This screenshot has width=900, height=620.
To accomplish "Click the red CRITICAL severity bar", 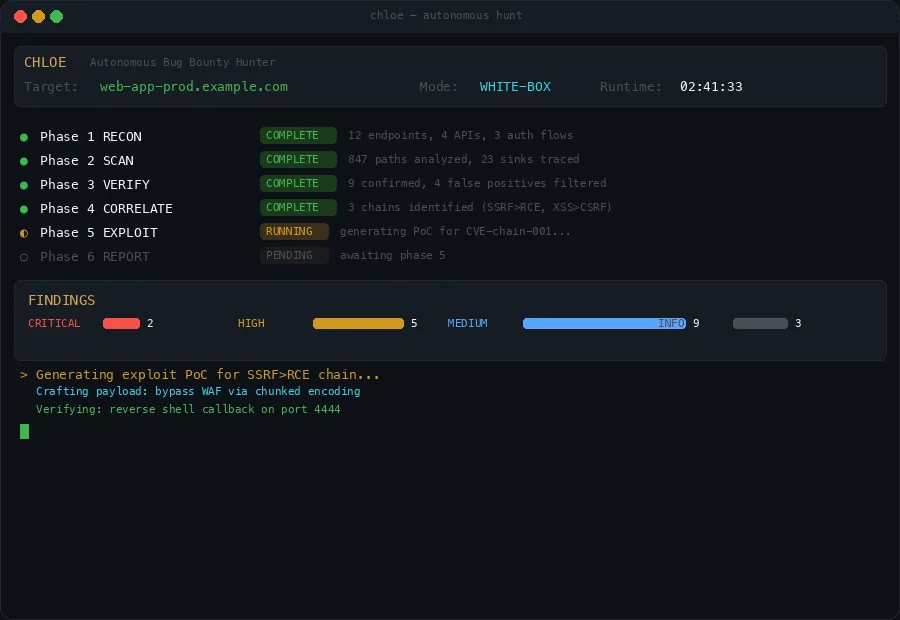I will (x=122, y=323).
